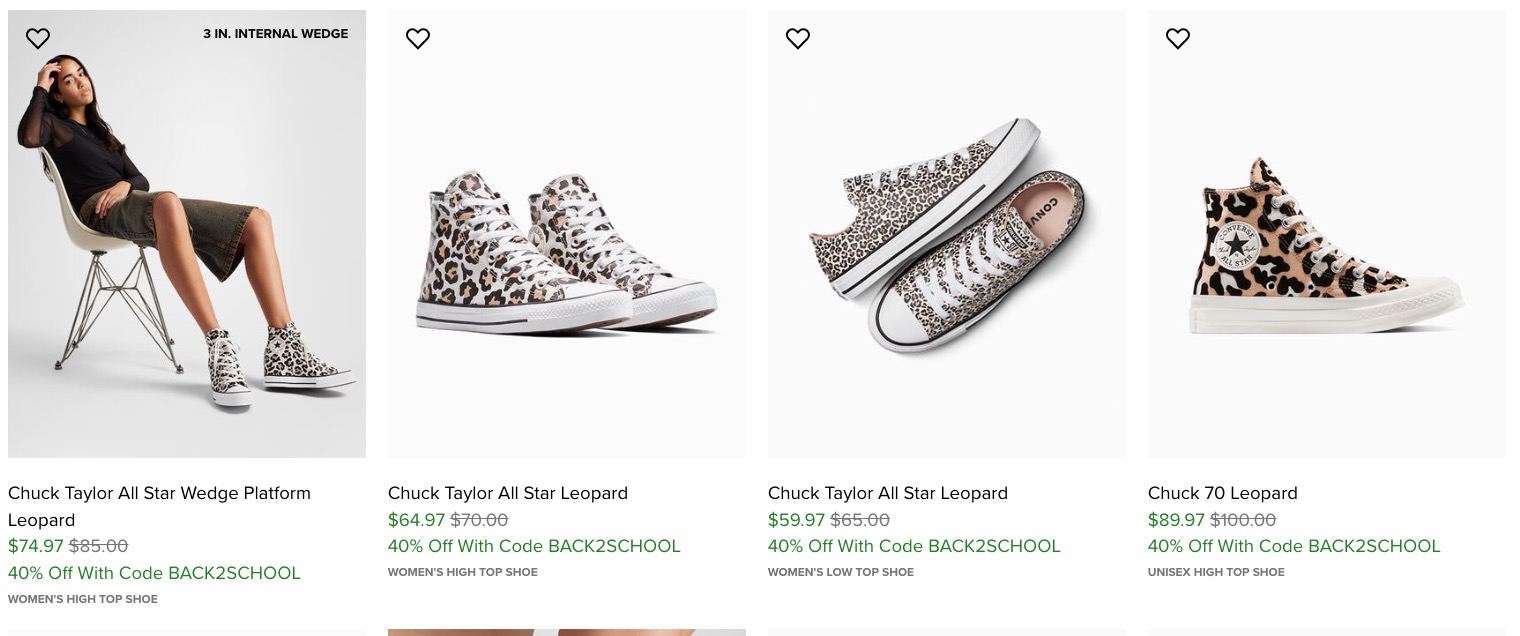Click the $59.97 sale price
This screenshot has height=636, width=1520.
pyautogui.click(x=796, y=520)
